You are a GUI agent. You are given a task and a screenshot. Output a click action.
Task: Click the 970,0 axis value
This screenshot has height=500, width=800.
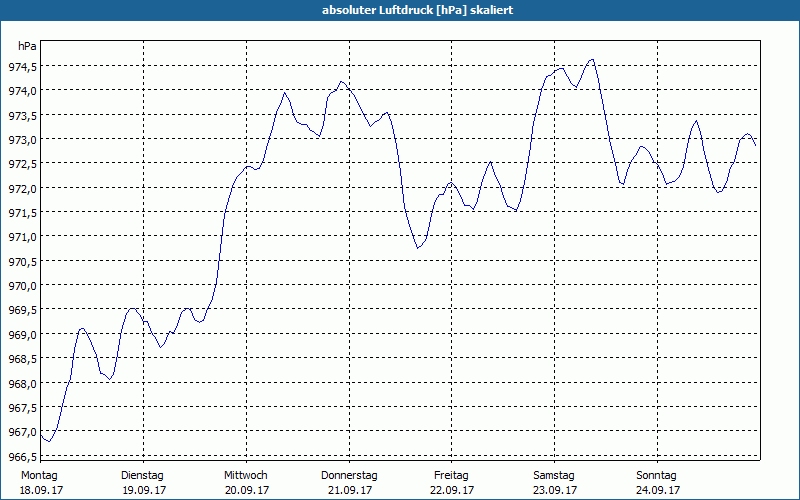point(23,286)
